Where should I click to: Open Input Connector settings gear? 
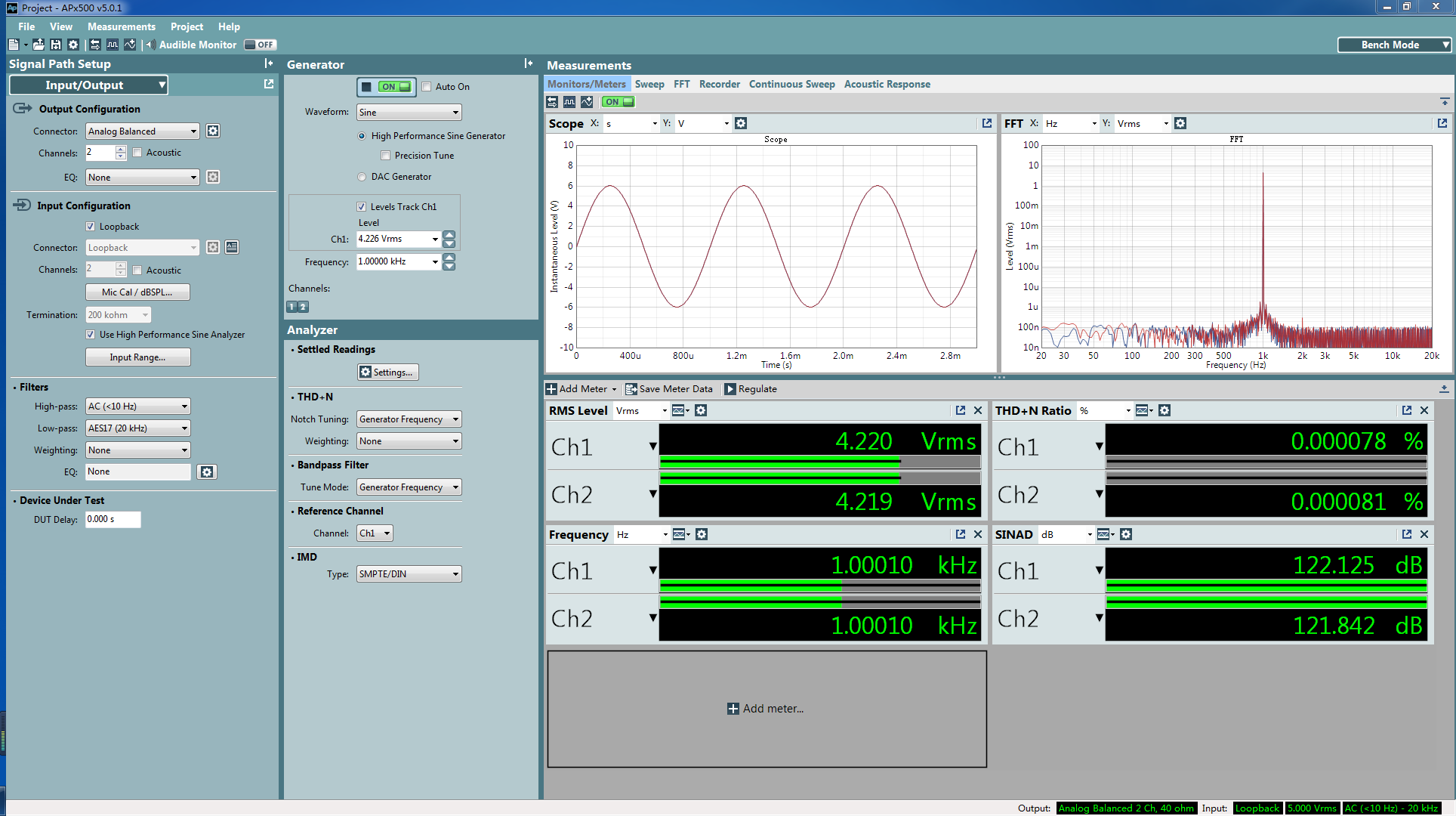(x=213, y=247)
